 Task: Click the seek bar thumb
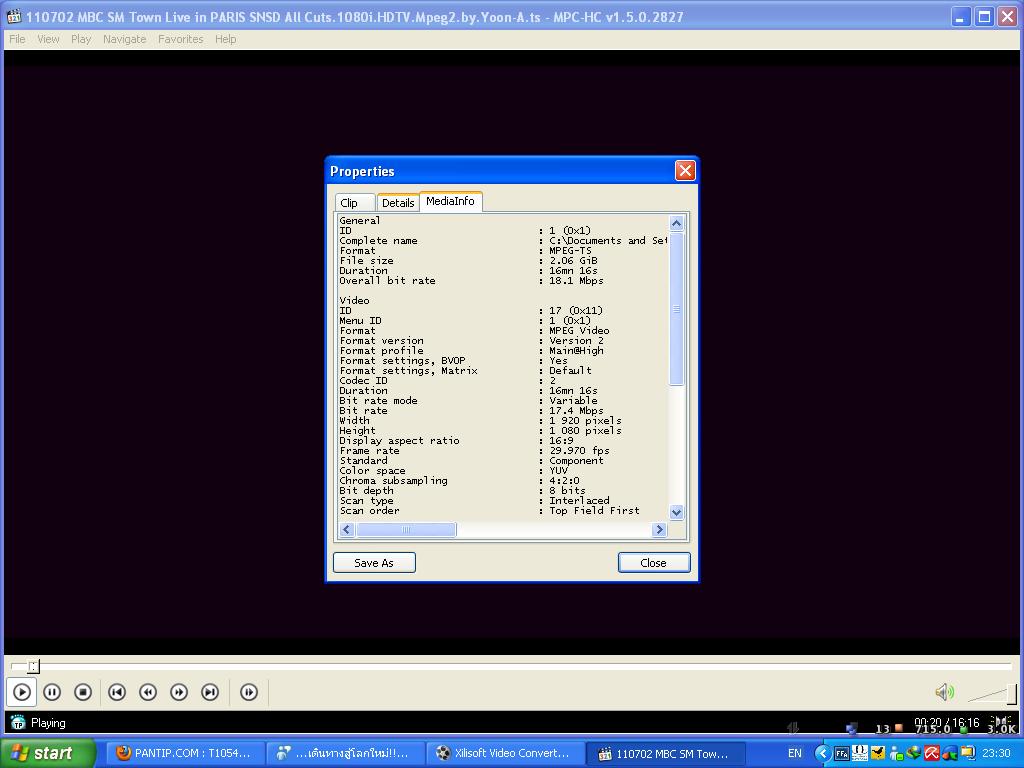[33, 666]
